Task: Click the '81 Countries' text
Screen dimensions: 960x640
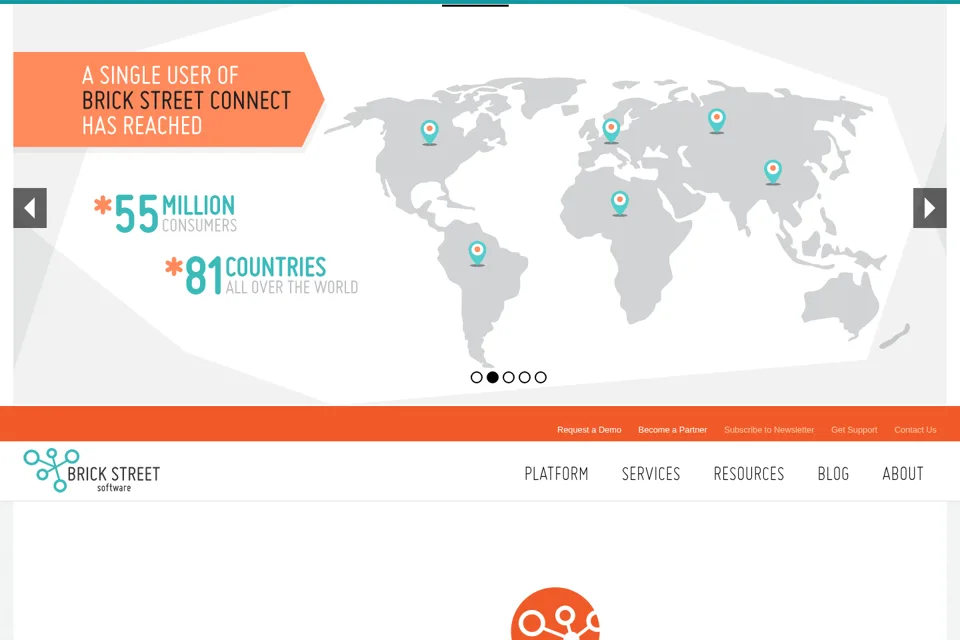Action: coord(261,275)
